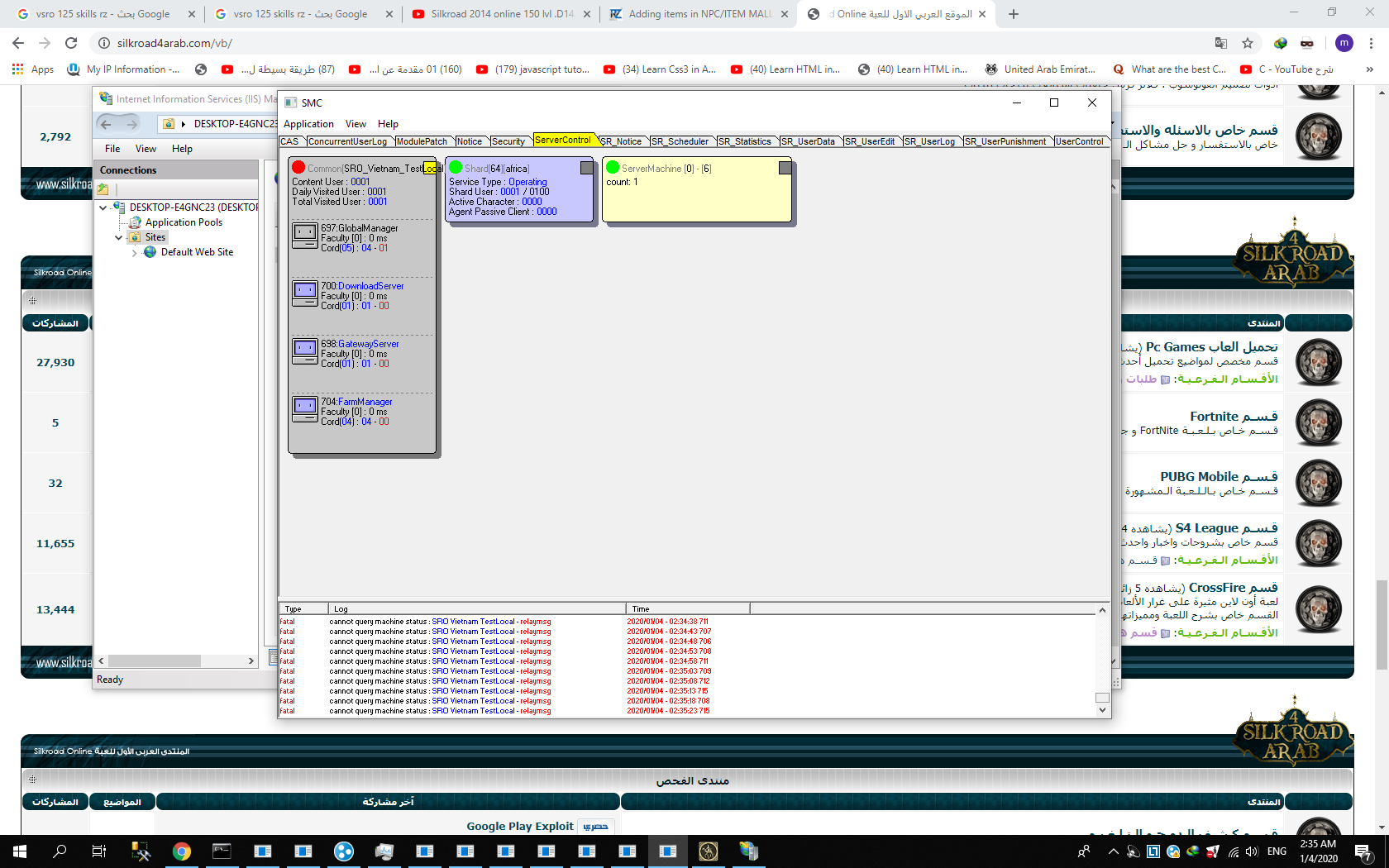Open SMC View menu
The height and width of the screenshot is (868, 1389).
(356, 124)
